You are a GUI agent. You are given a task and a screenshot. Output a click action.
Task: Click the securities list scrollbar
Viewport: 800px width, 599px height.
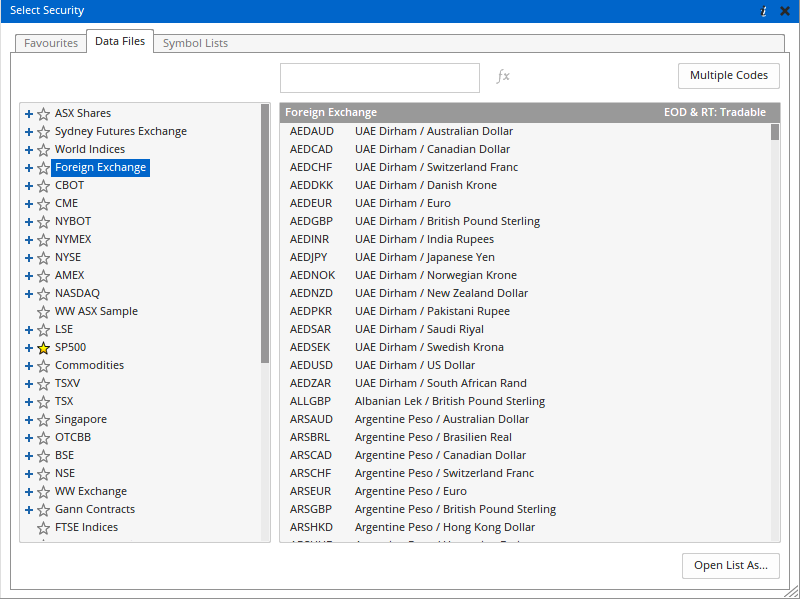(x=775, y=132)
